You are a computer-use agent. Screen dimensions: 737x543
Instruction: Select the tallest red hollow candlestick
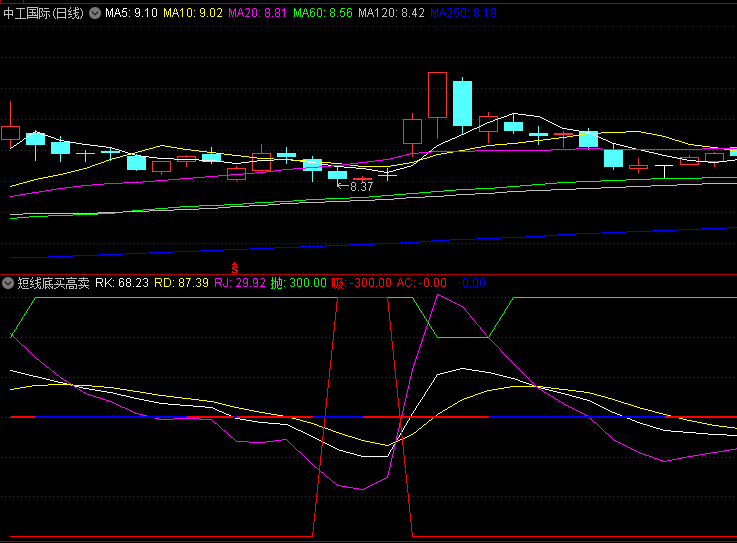pyautogui.click(x=436, y=95)
